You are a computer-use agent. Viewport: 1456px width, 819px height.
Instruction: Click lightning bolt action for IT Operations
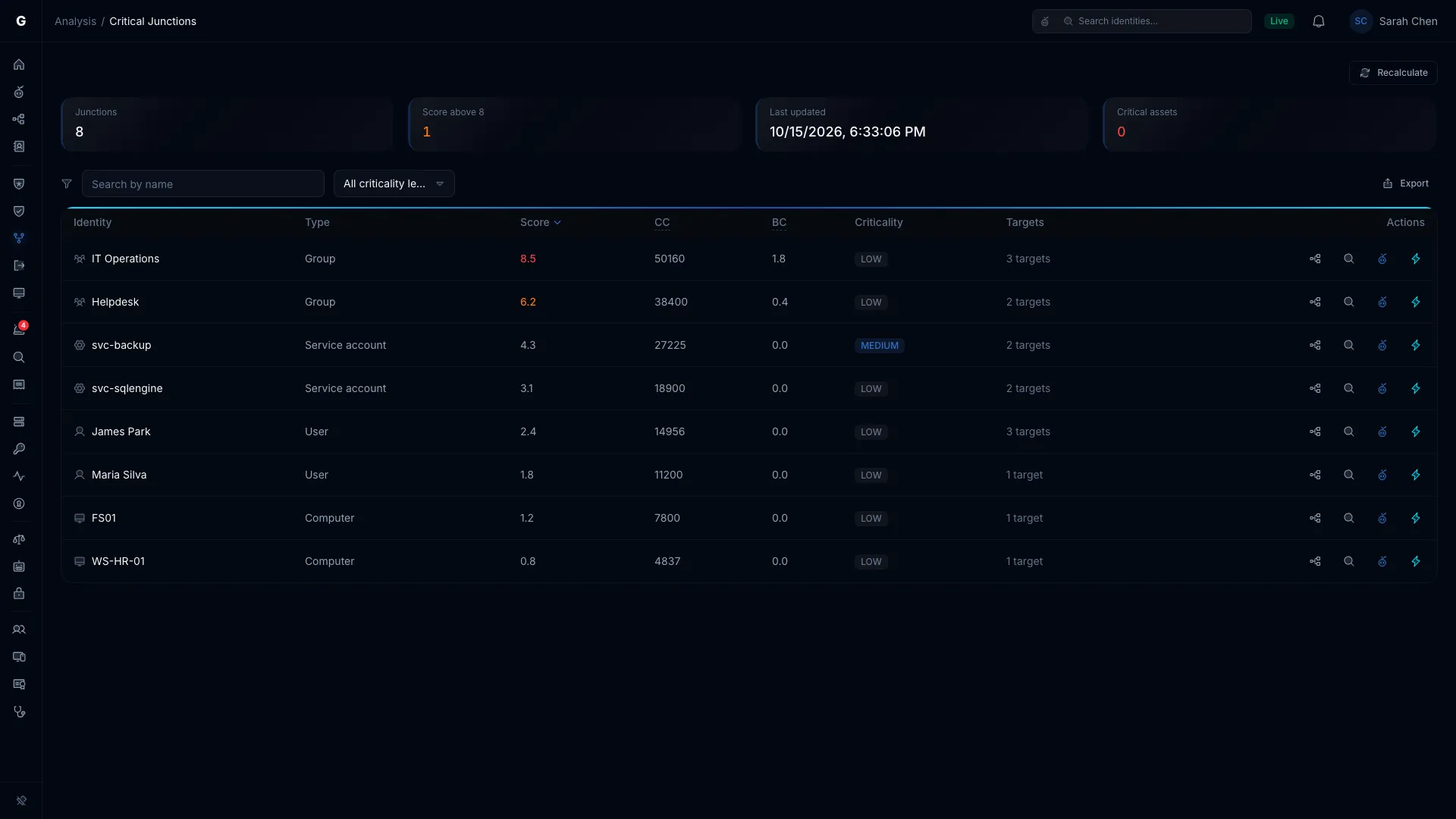pyautogui.click(x=1416, y=259)
